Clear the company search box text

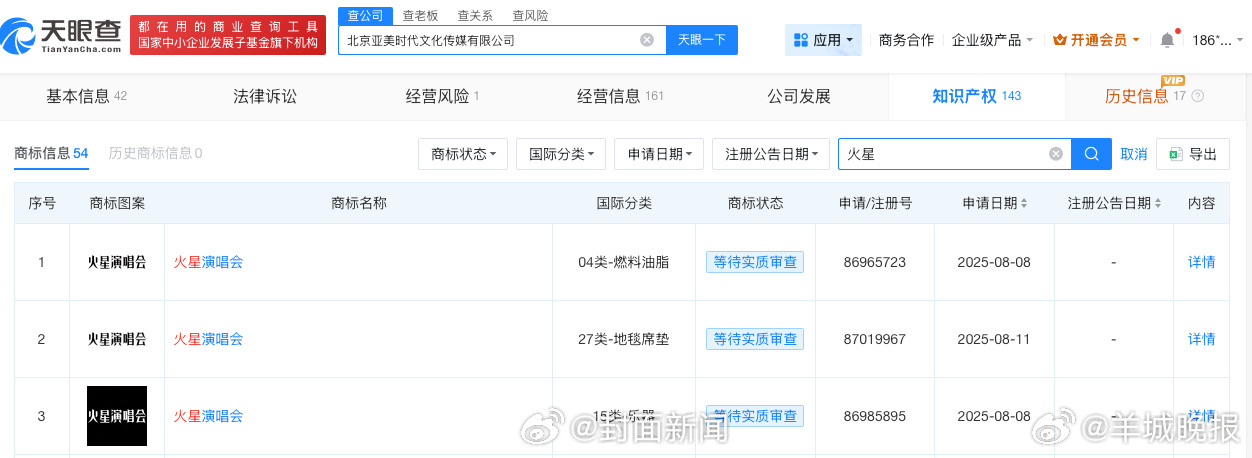[647, 40]
